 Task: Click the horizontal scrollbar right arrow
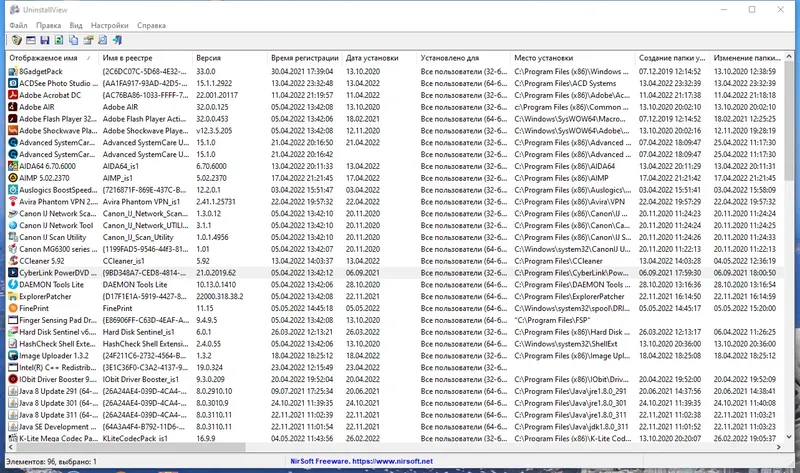pos(779,447)
